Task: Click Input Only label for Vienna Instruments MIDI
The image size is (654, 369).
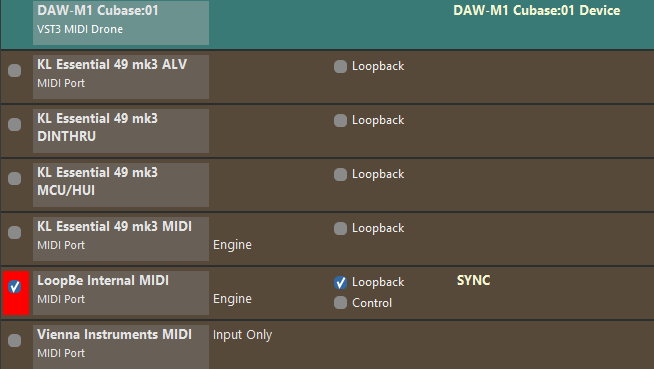Action: (x=242, y=335)
